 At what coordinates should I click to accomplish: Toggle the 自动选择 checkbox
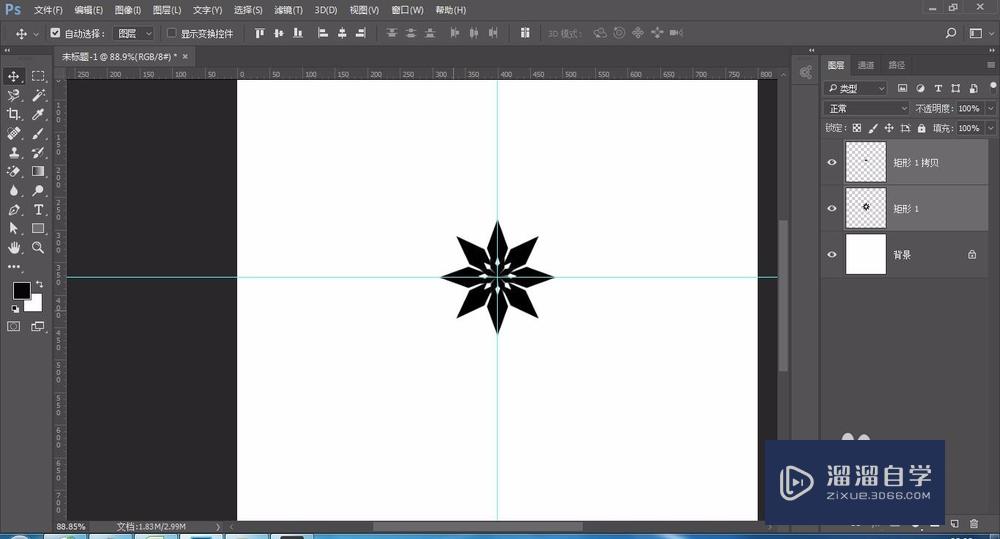coord(55,33)
